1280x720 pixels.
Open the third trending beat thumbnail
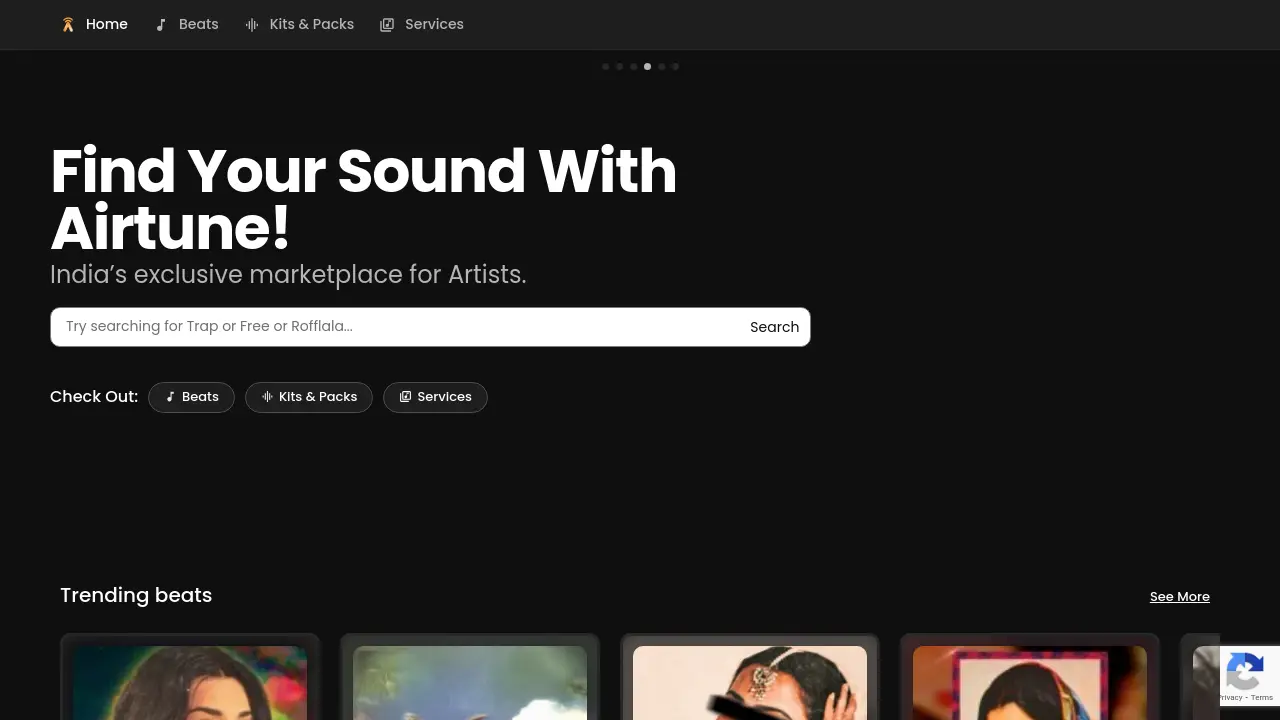[750, 683]
